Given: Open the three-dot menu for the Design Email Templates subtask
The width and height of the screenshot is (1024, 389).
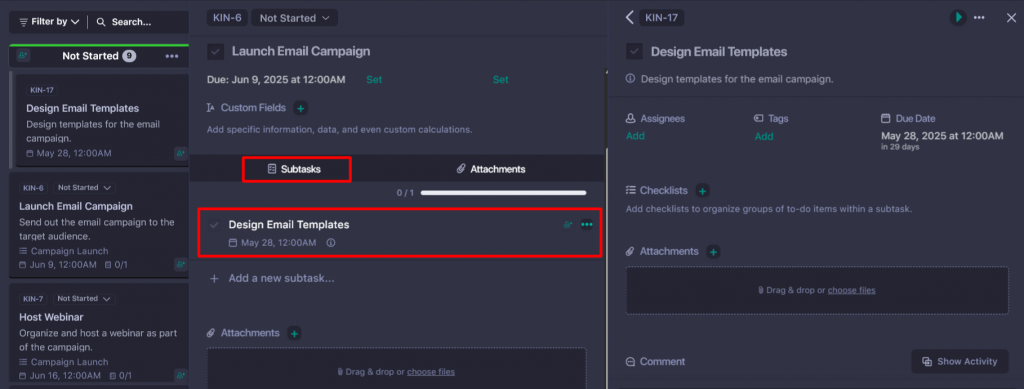Looking at the screenshot, I should click(587, 225).
